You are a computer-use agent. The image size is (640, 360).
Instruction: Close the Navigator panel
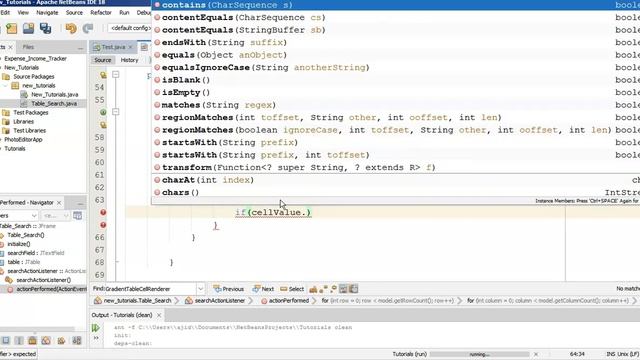pos(59,202)
